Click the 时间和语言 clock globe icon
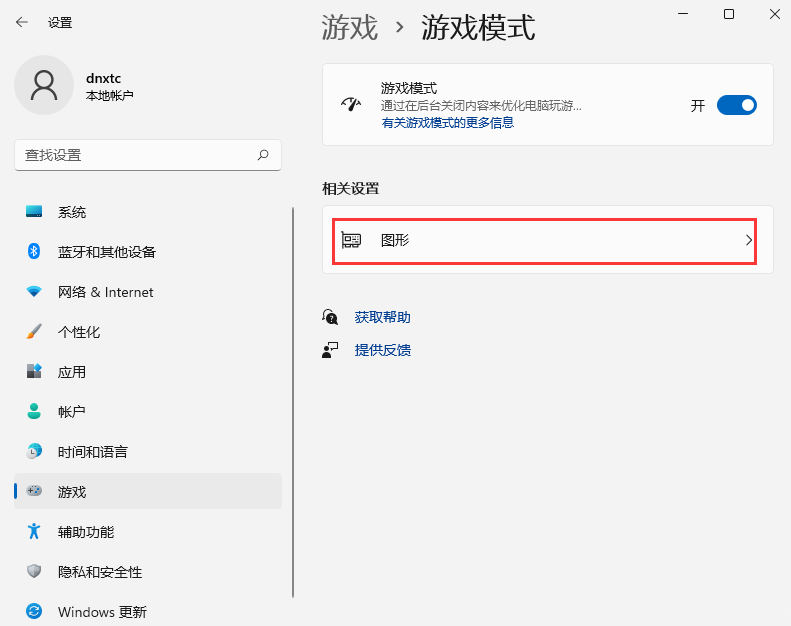This screenshot has height=626, width=791. [34, 451]
